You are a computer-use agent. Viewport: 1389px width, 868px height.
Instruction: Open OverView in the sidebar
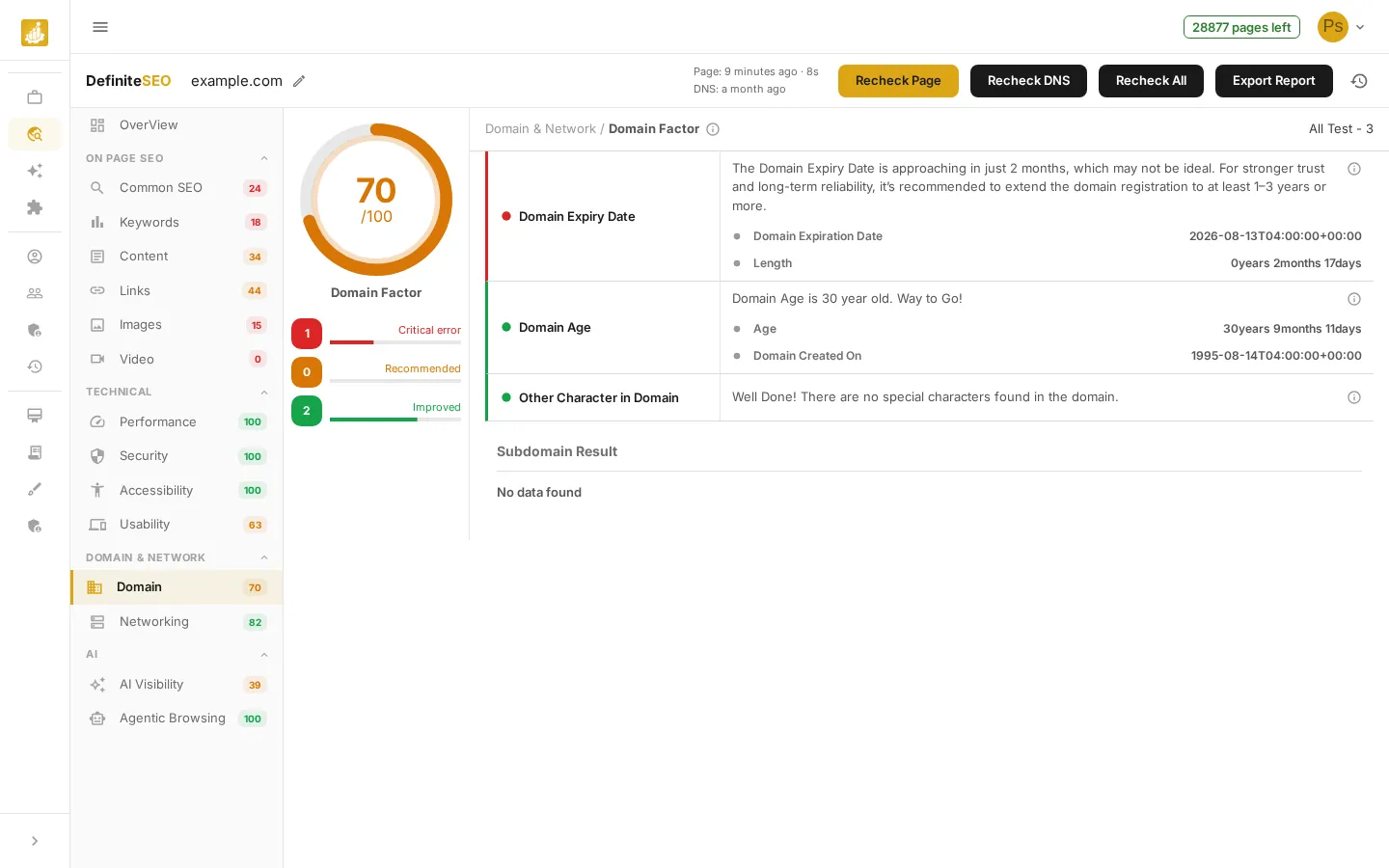(177, 125)
